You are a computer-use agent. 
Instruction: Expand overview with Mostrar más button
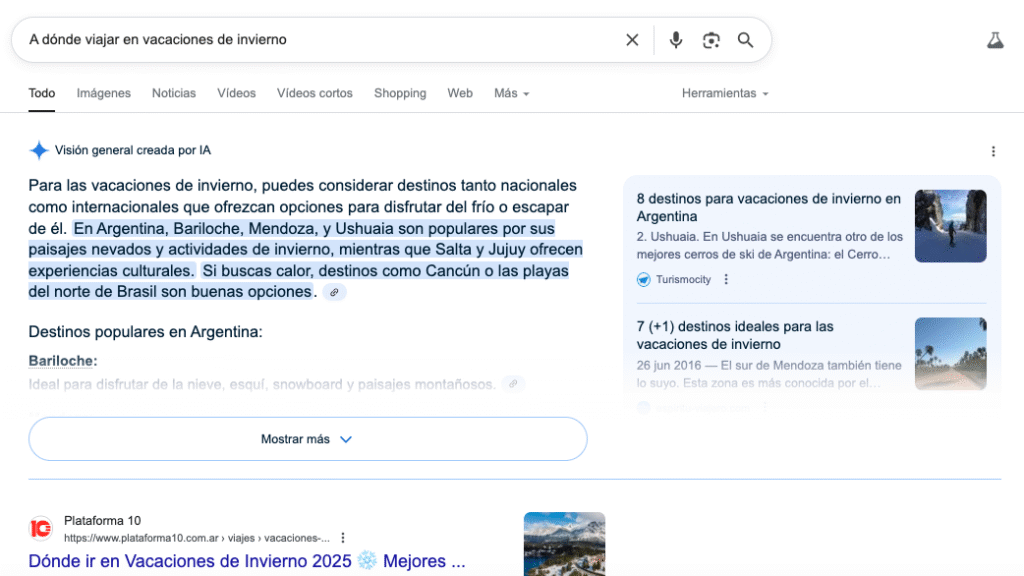(308, 439)
